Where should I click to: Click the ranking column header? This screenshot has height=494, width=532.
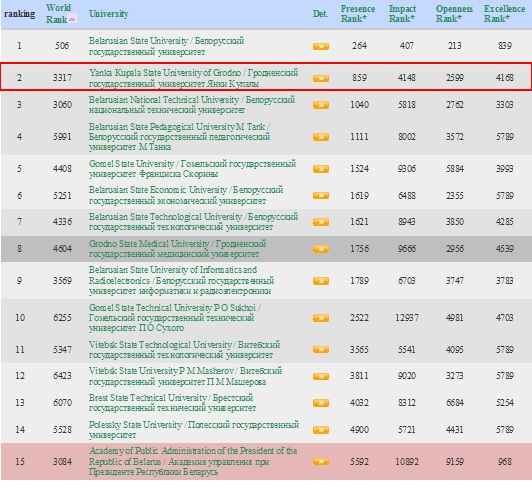pos(19,14)
